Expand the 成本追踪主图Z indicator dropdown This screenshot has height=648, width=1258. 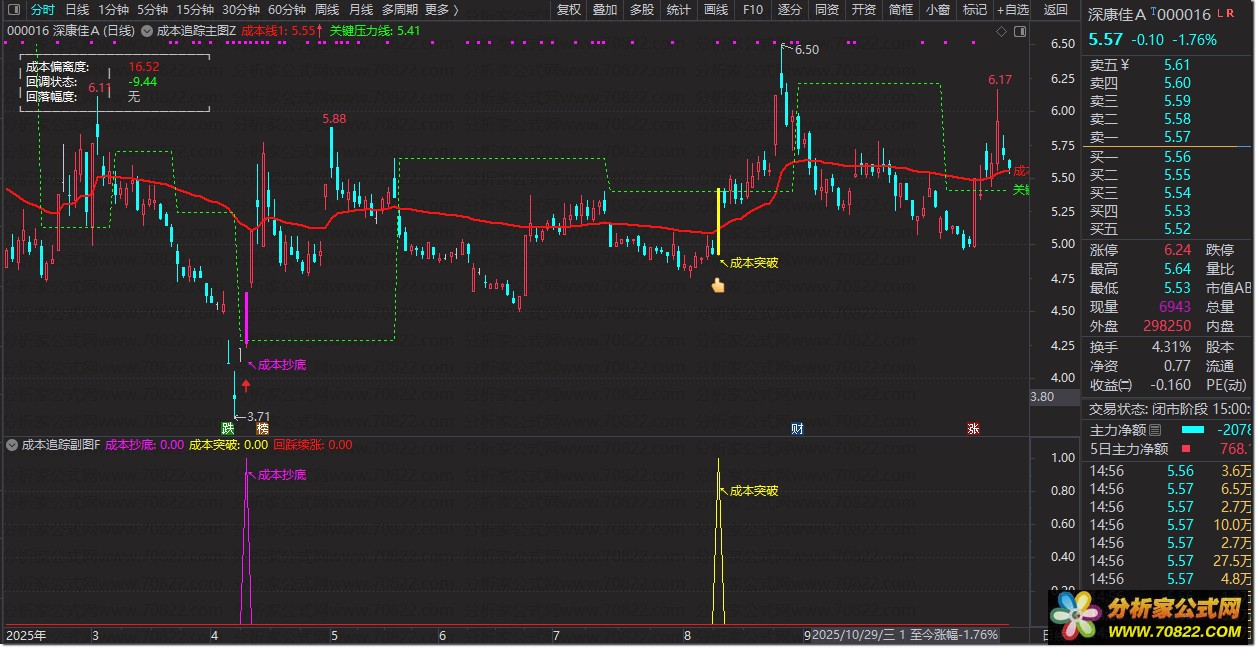point(148,31)
